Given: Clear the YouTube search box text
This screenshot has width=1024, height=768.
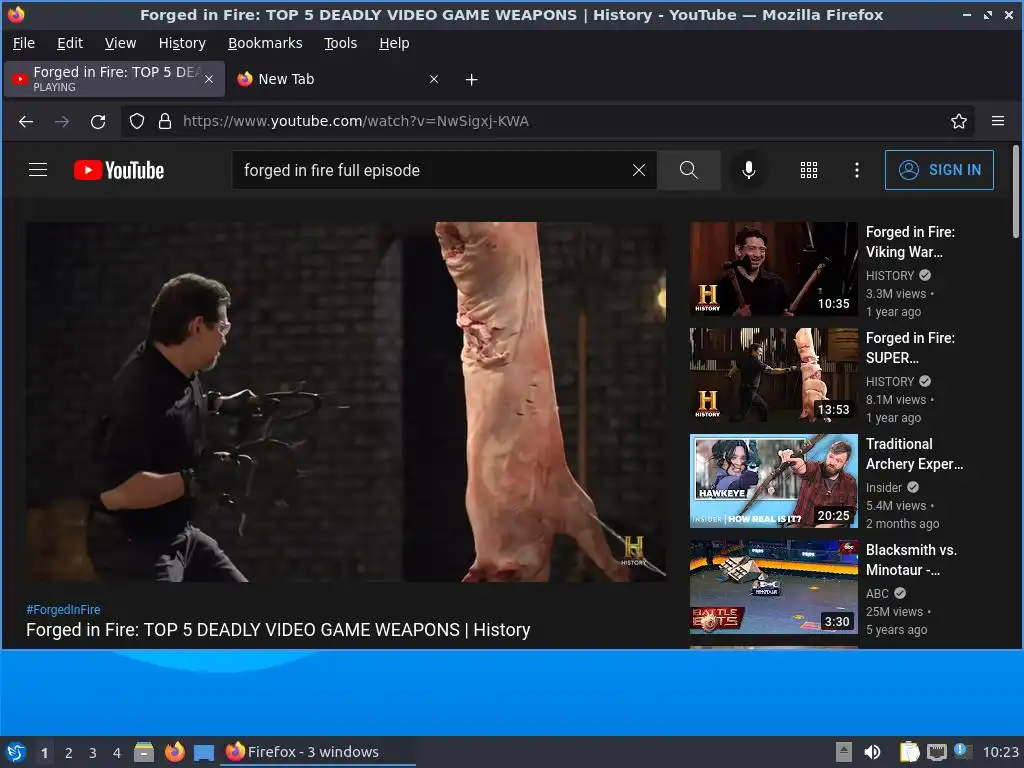Looking at the screenshot, I should 639,170.
